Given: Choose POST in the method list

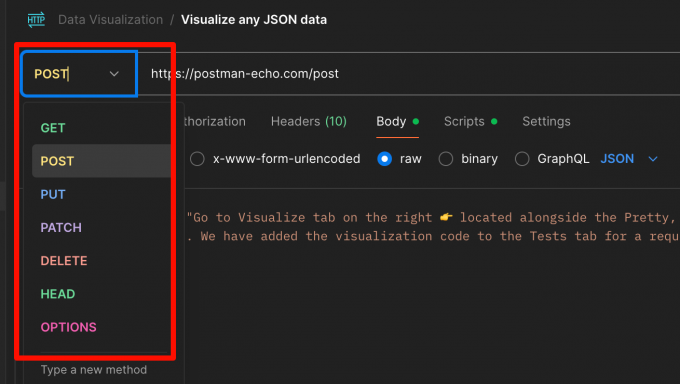Looking at the screenshot, I should point(57,161).
